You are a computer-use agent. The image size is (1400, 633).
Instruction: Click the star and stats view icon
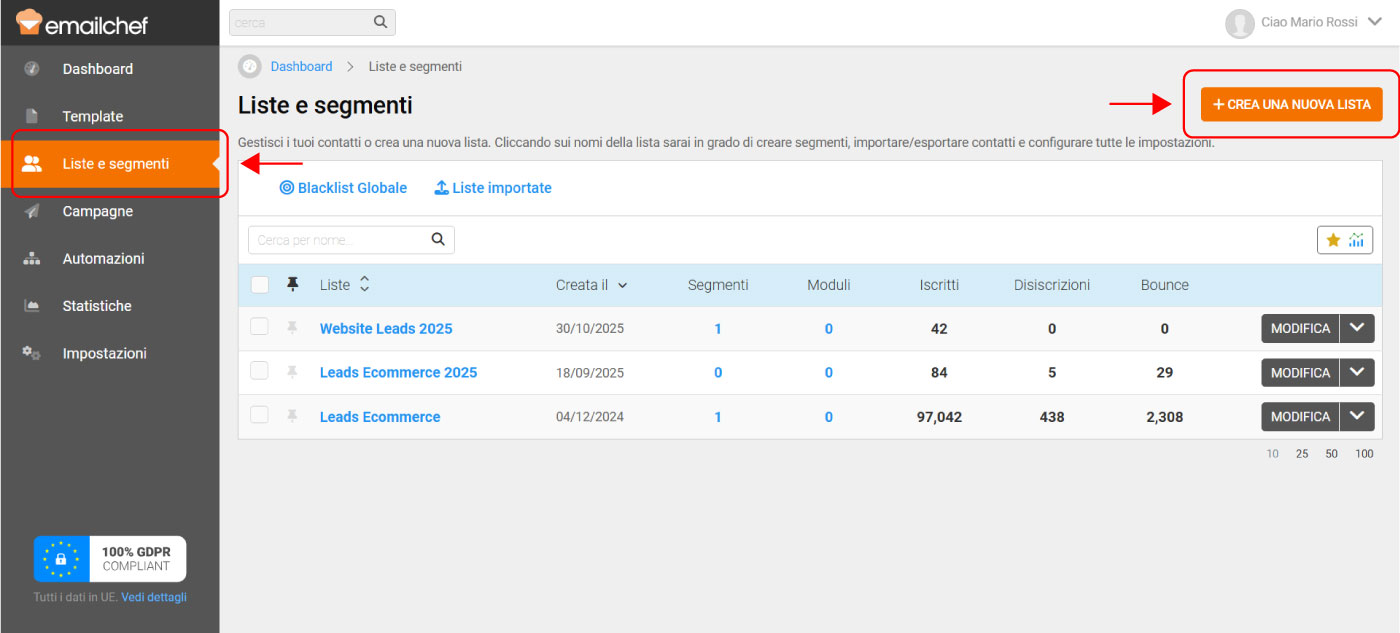1344,240
